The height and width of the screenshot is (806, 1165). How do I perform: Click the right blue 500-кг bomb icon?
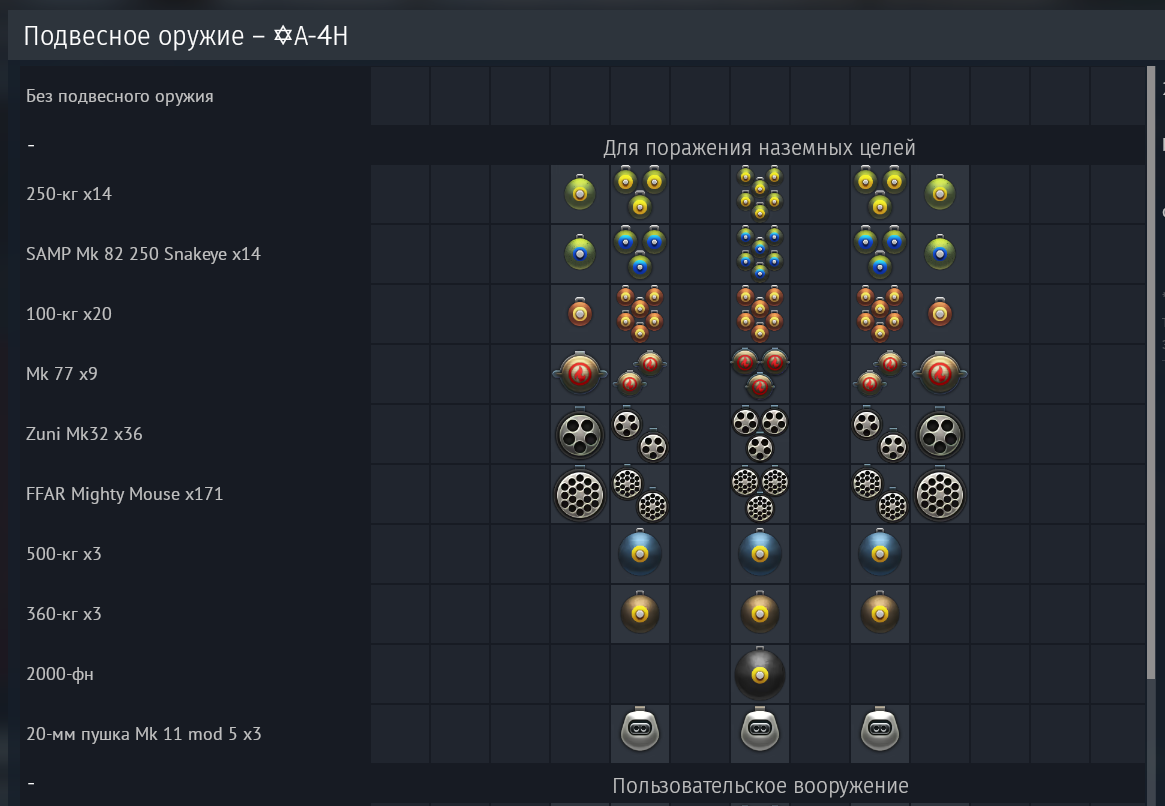[x=880, y=552]
